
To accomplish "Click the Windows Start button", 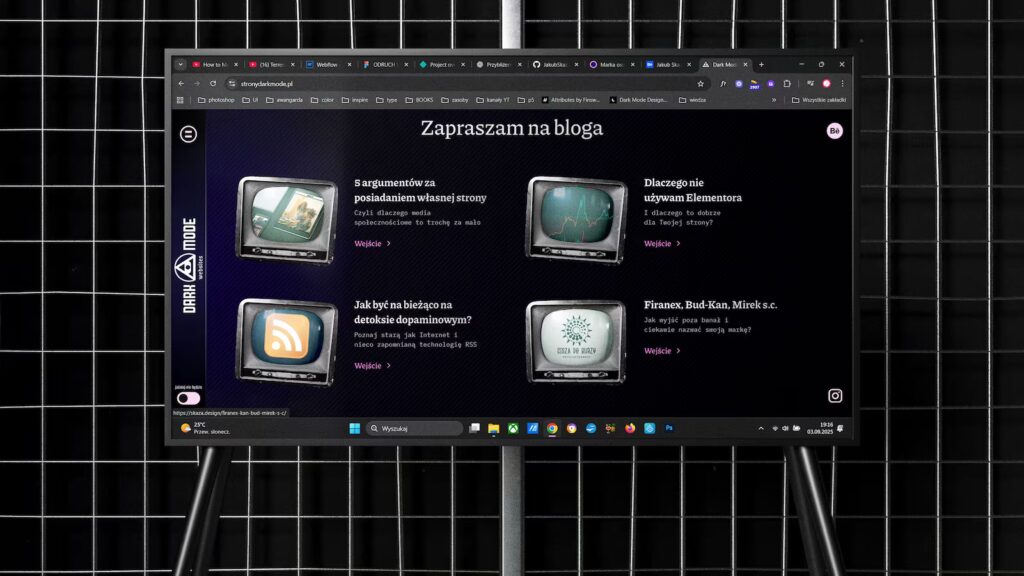I will click(x=354, y=428).
